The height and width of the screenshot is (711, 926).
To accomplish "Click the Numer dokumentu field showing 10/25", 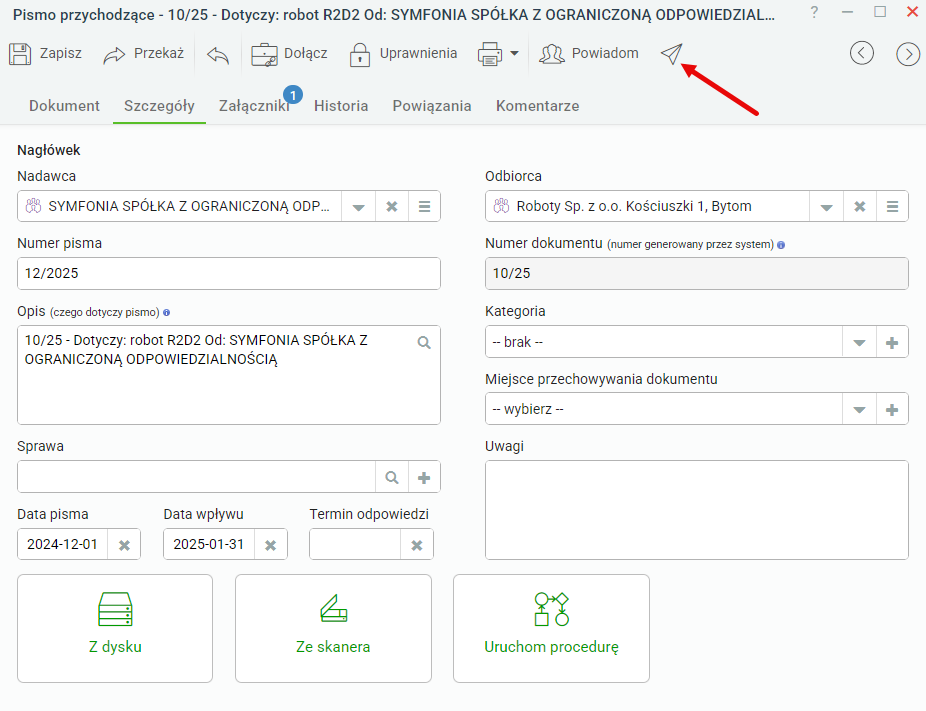I will 697,273.
